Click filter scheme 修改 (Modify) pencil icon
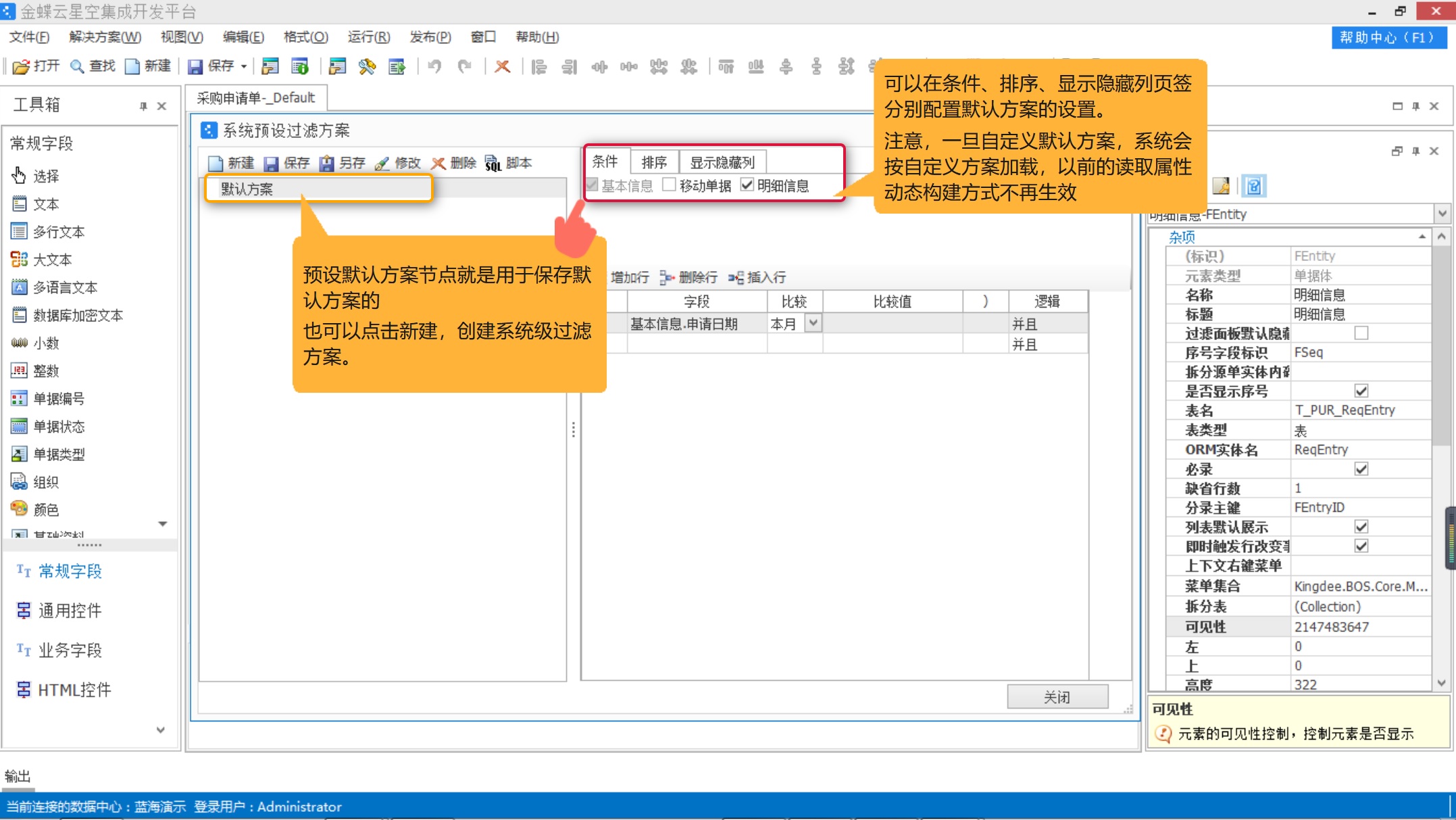The height and width of the screenshot is (820, 1456). pos(382,164)
